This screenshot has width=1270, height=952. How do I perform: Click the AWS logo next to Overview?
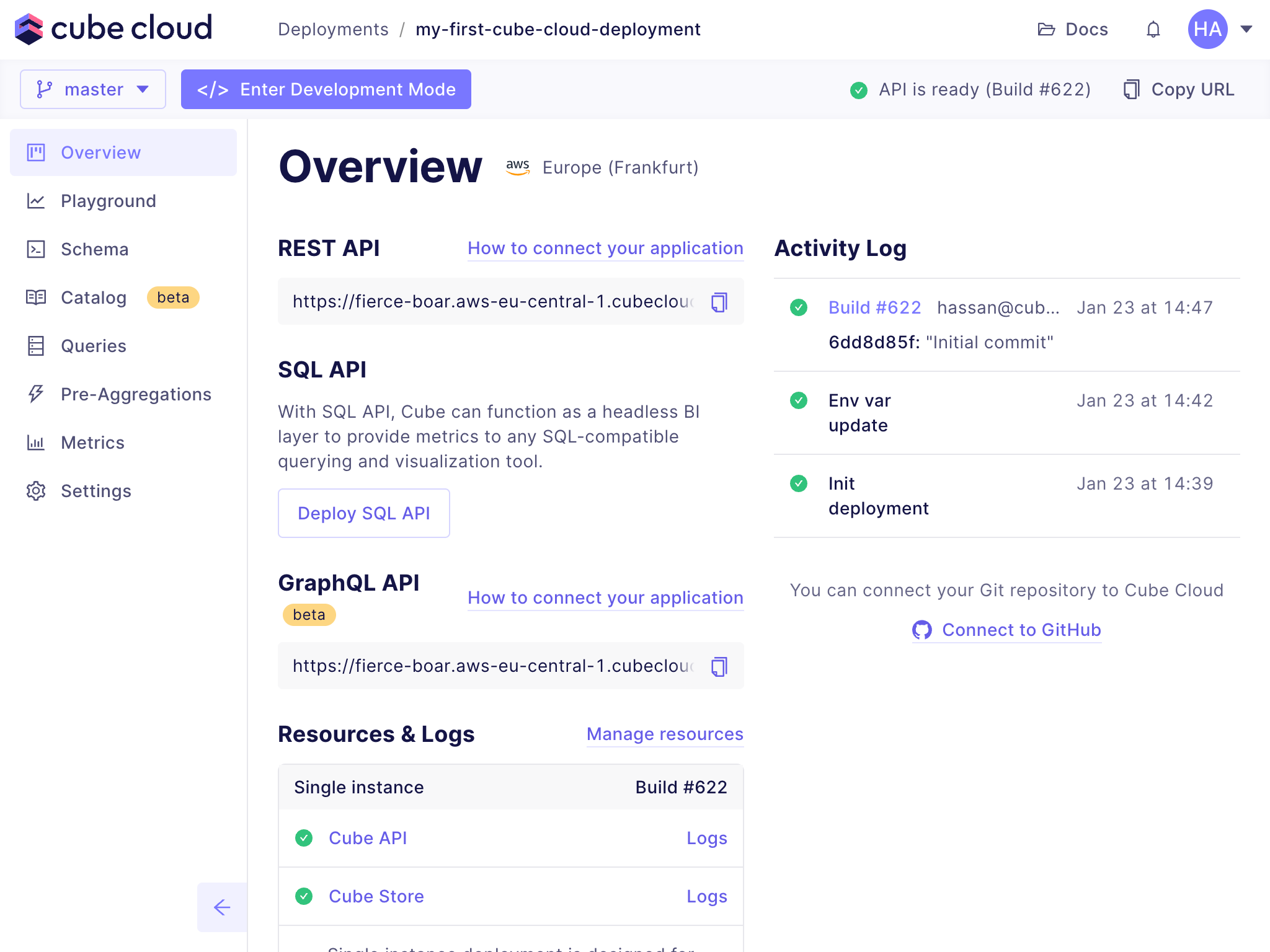518,167
